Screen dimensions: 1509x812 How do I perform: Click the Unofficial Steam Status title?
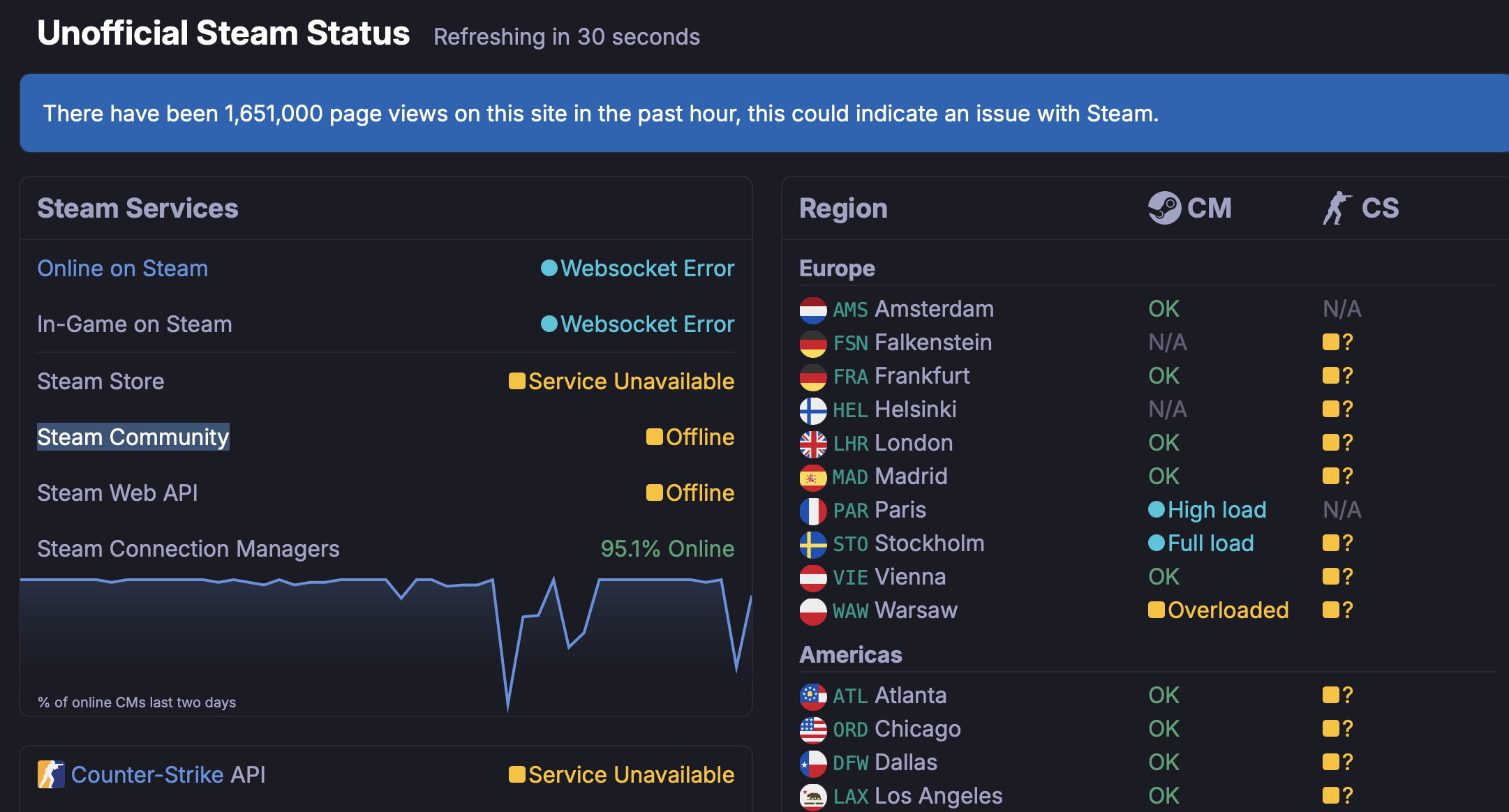[223, 33]
